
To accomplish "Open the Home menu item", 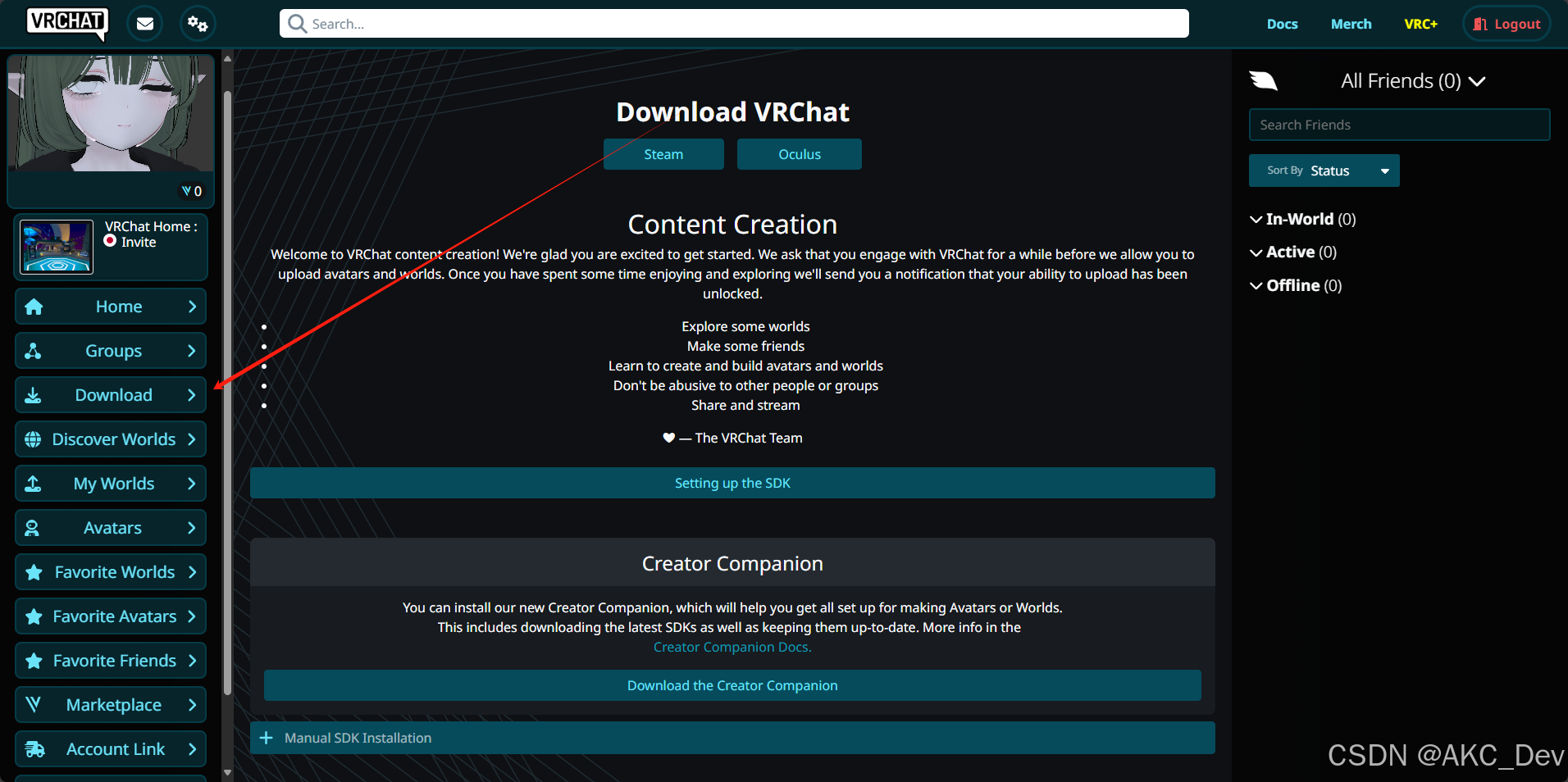I will [111, 307].
